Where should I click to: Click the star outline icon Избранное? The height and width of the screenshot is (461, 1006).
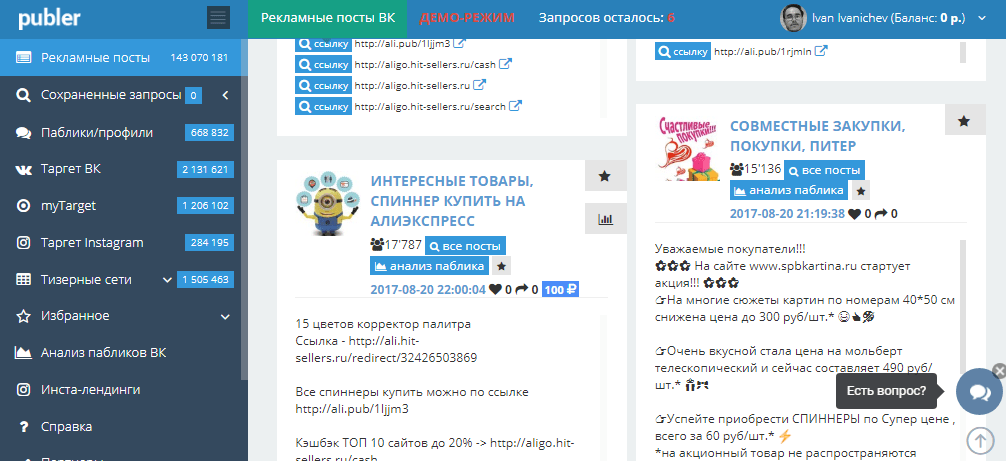(24, 316)
